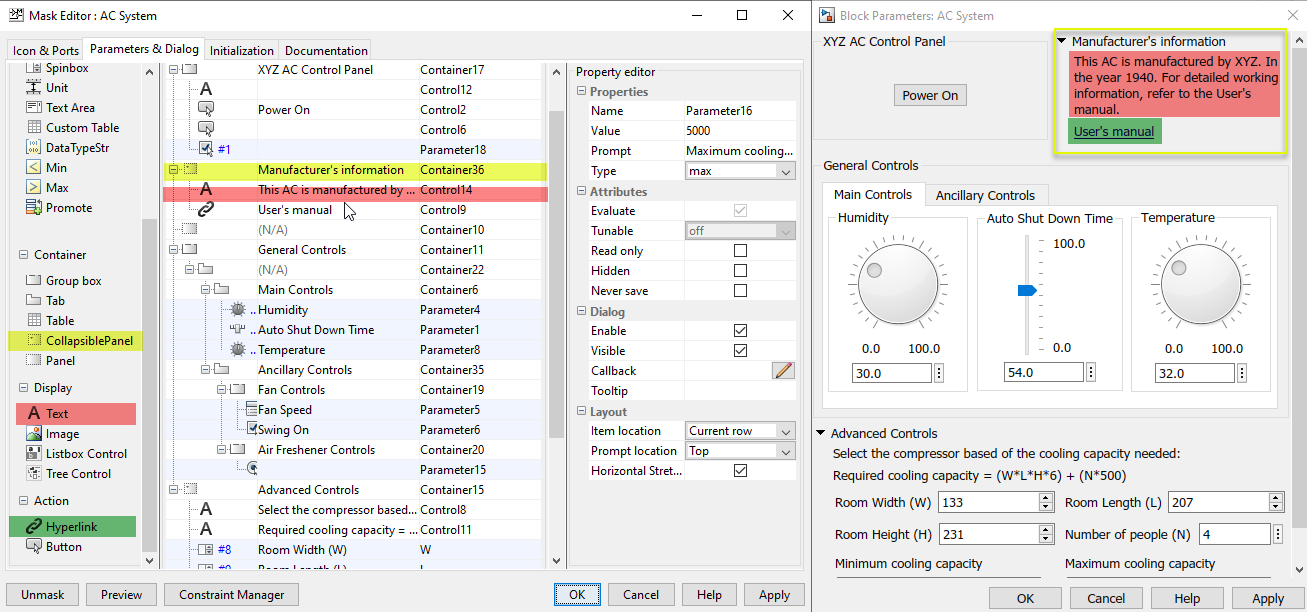Switch to the Ancillary Controls tab
1307x612 pixels.
(985, 195)
